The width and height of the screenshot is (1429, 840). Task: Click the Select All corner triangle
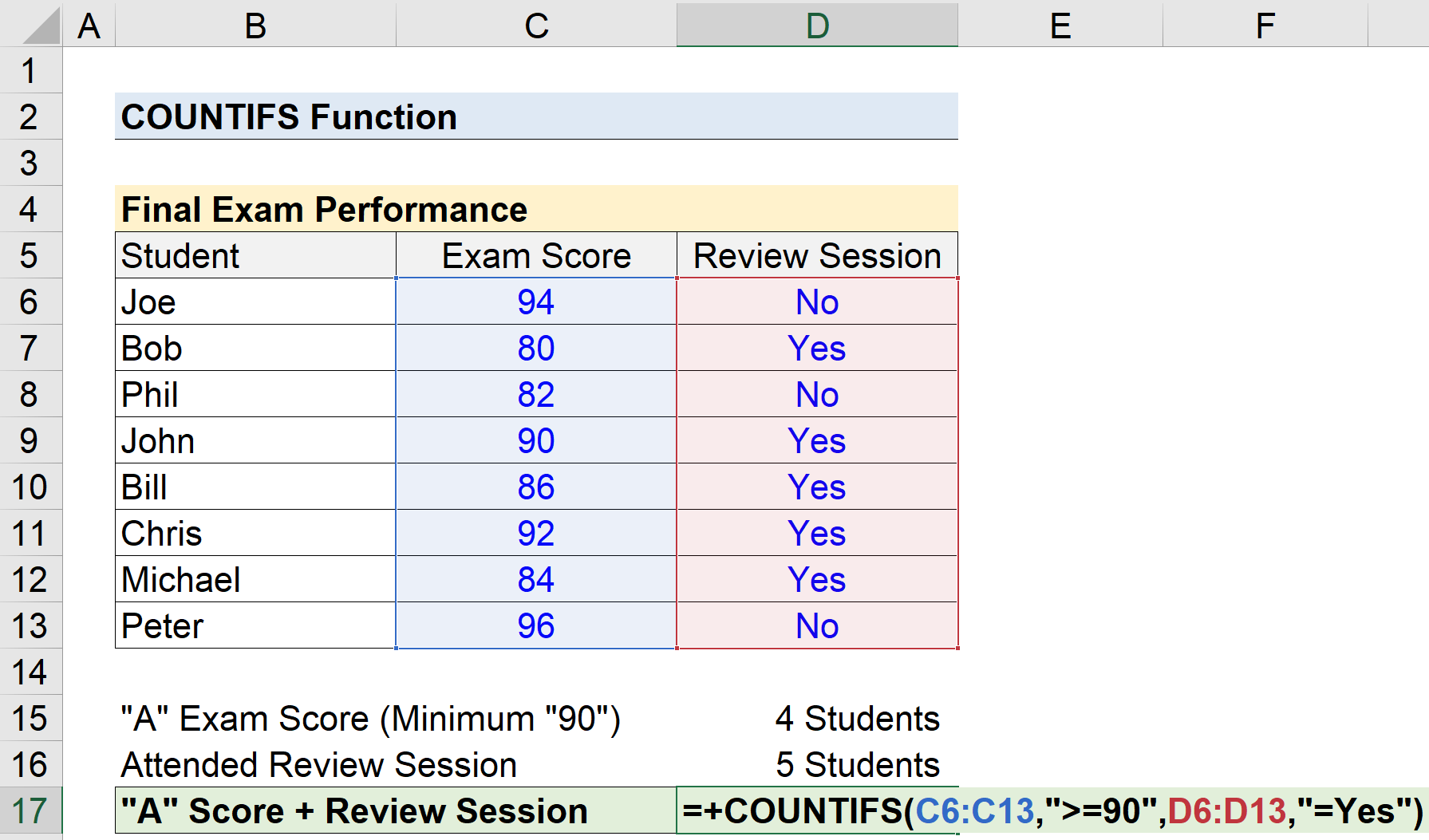[x=40, y=25]
